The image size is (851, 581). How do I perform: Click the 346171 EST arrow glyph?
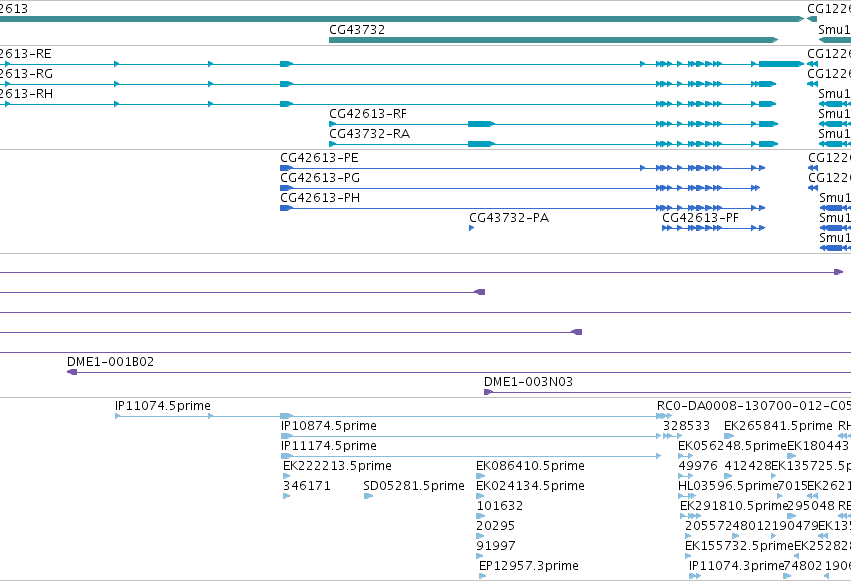click(x=286, y=496)
